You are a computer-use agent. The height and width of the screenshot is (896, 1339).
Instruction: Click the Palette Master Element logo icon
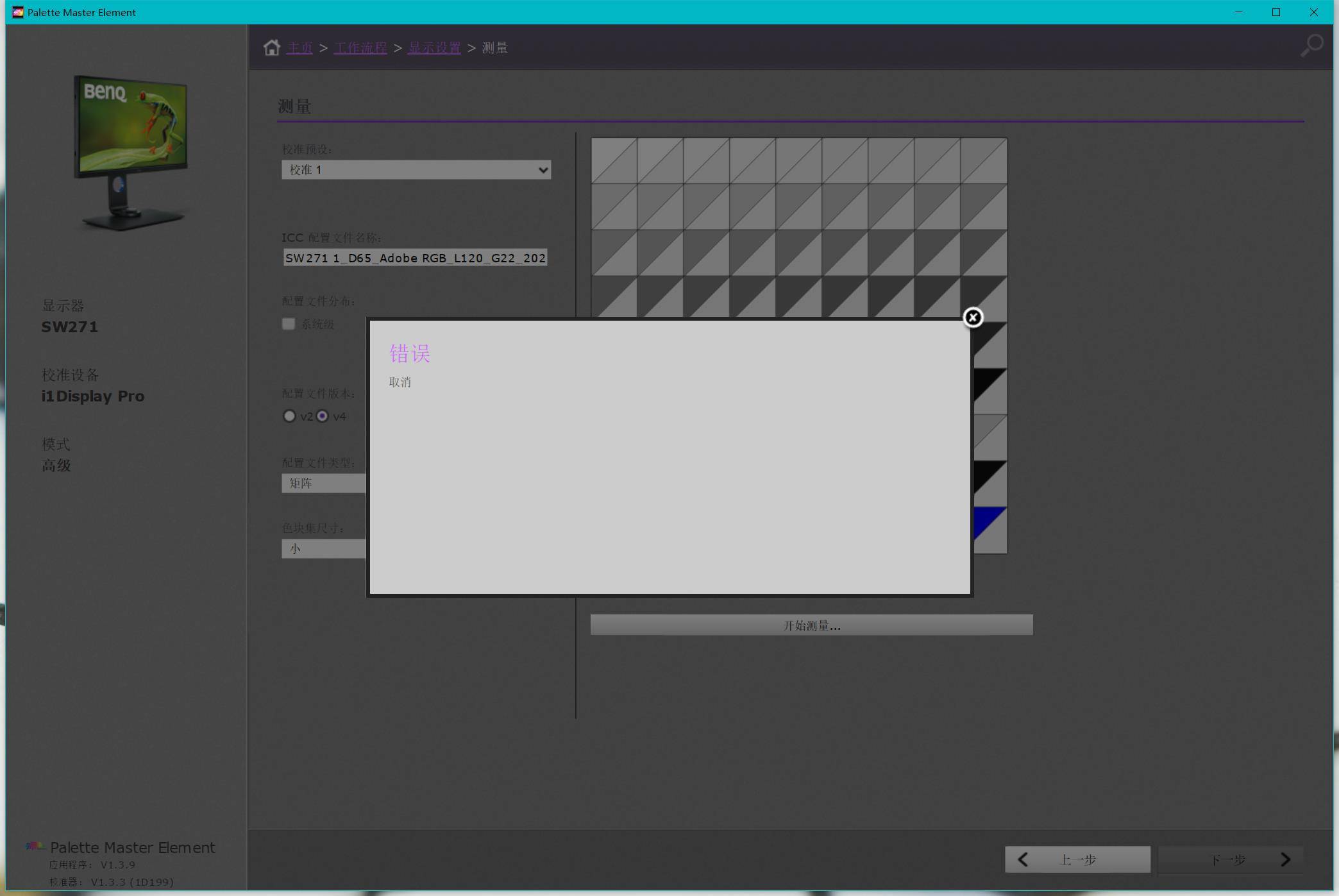(x=35, y=846)
